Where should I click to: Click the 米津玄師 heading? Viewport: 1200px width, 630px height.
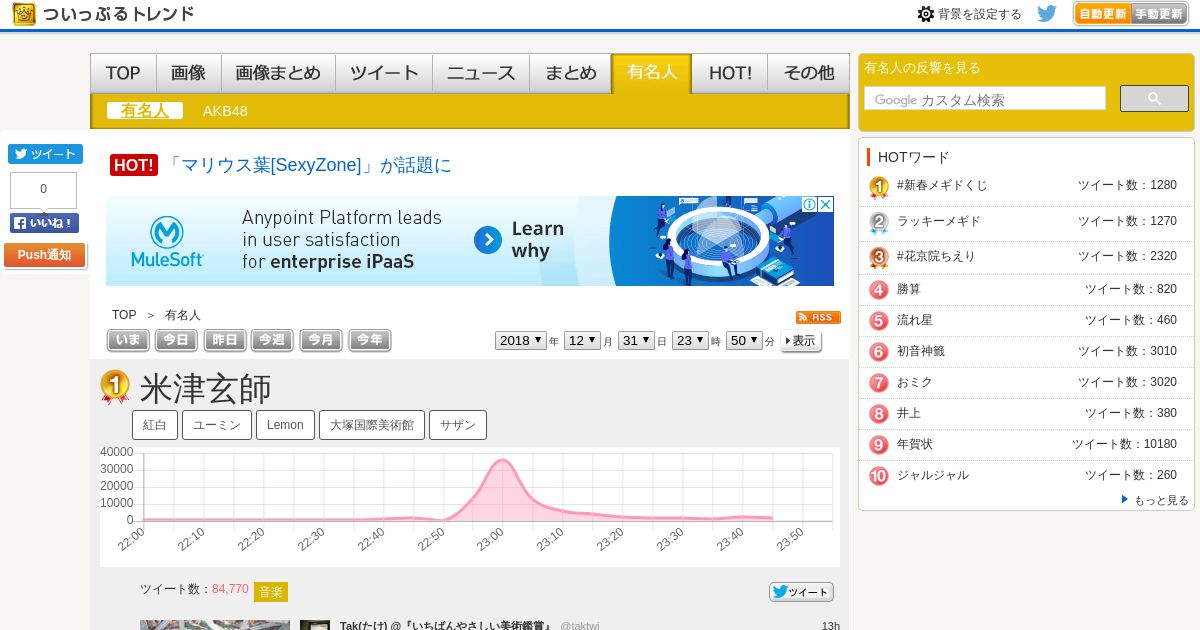coord(206,389)
